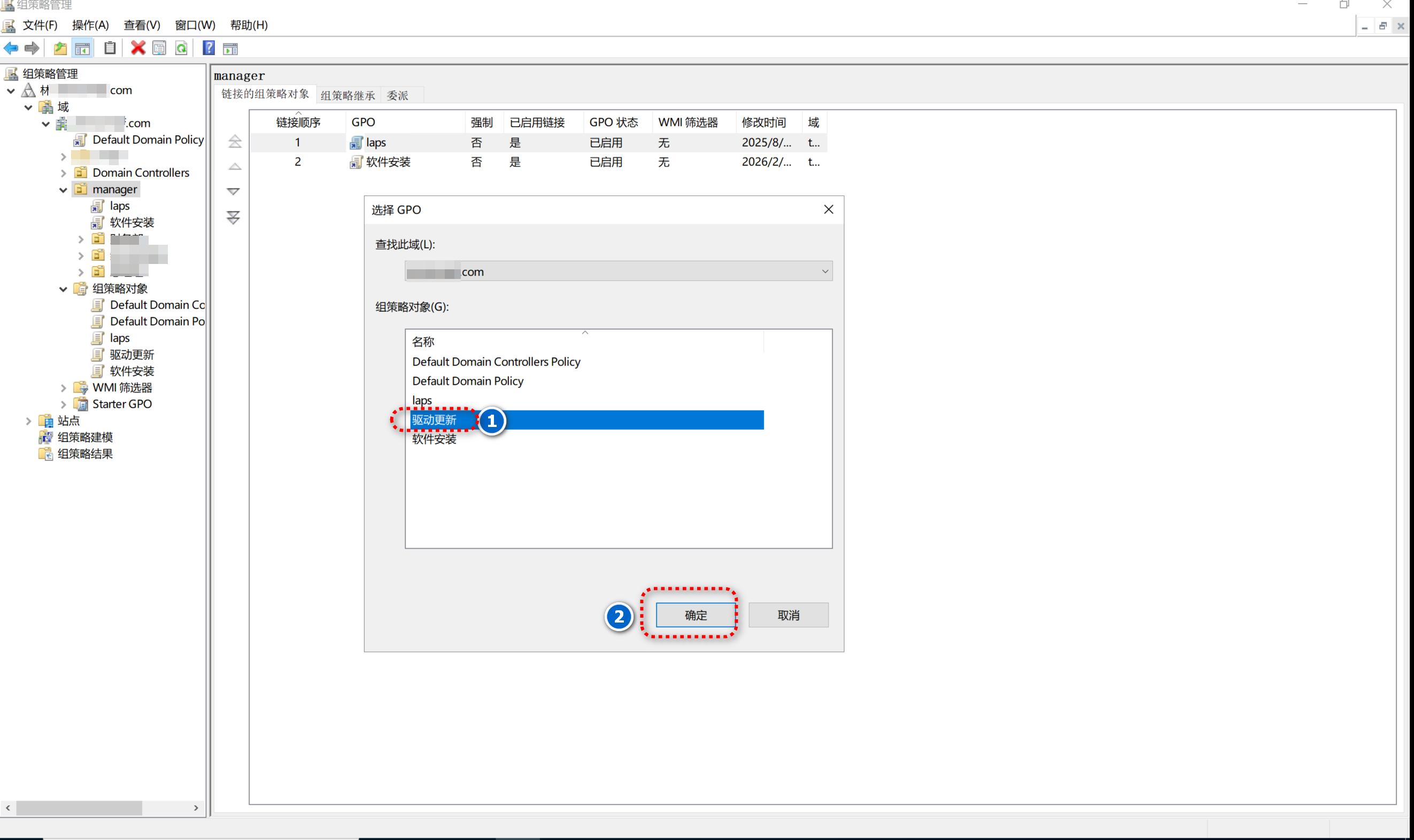Click the Properties toolbar icon
The height and width of the screenshot is (840, 1414).
click(x=159, y=49)
